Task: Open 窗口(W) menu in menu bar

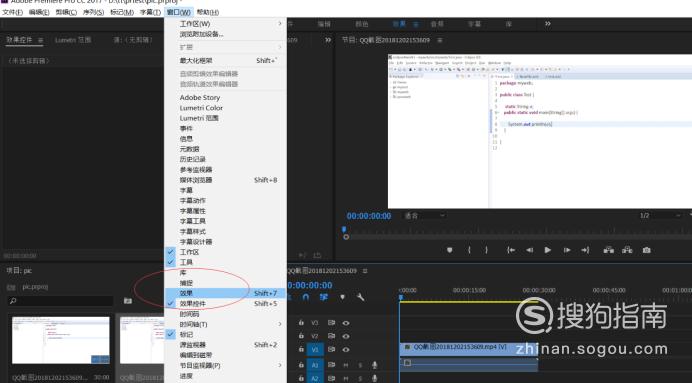Action: coord(179,12)
